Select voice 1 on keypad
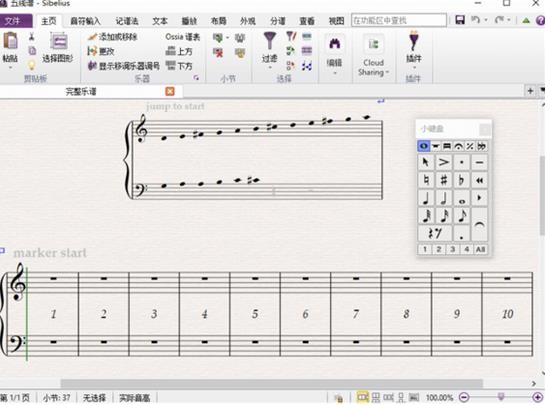The width and height of the screenshot is (545, 405). (x=425, y=249)
